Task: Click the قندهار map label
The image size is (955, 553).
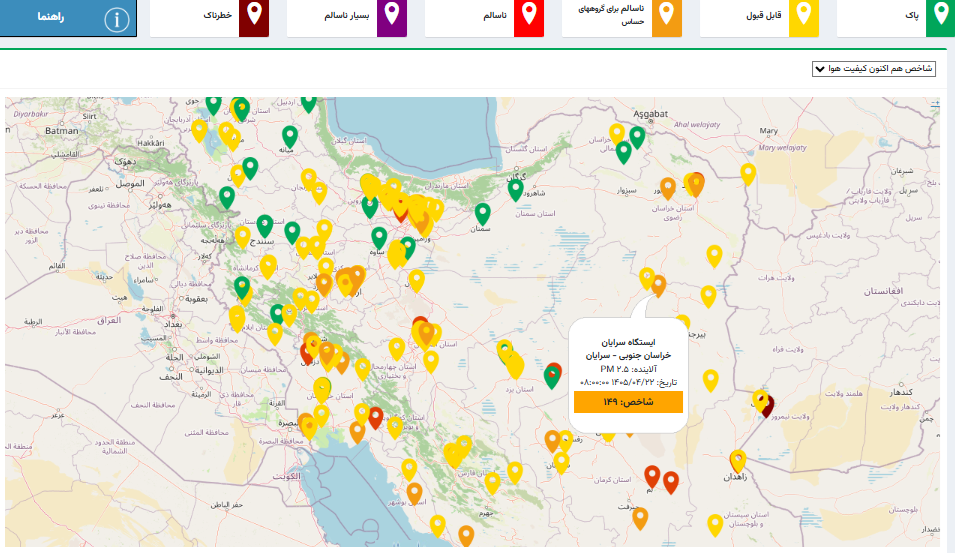Action: click(x=901, y=392)
